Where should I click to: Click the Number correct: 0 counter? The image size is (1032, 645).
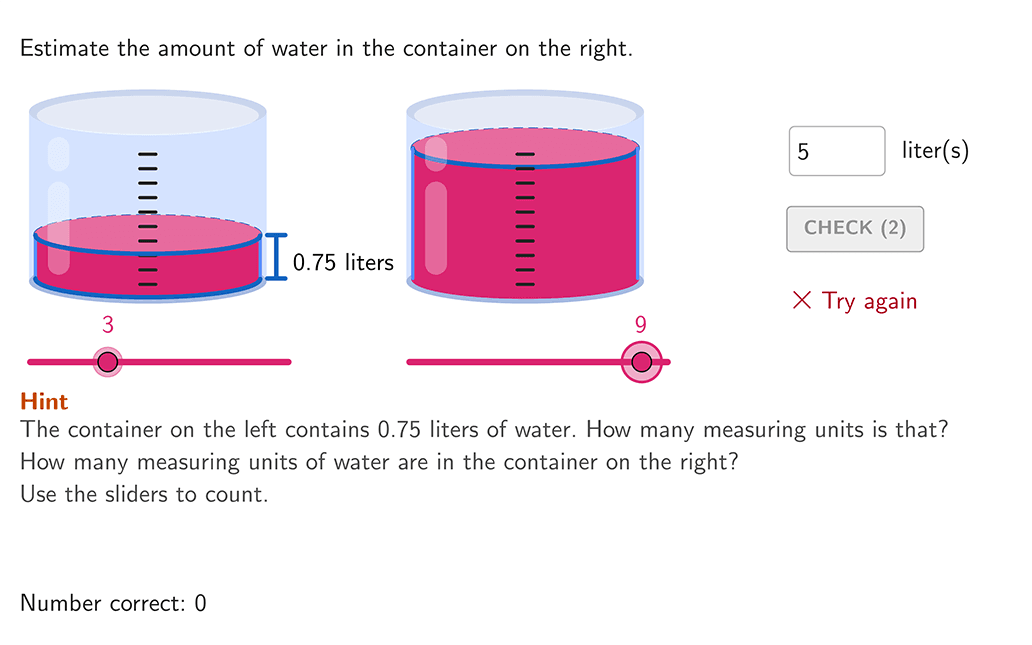[113, 603]
